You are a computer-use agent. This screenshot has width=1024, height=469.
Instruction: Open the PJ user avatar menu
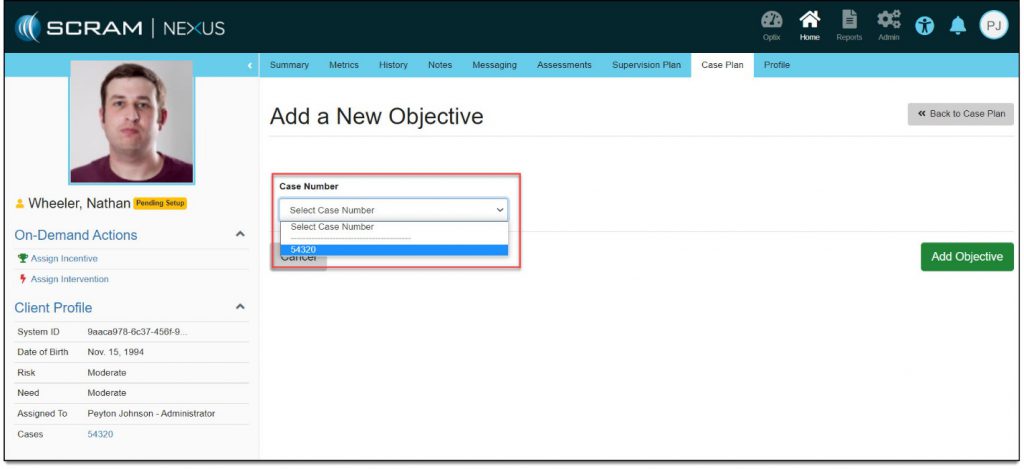(993, 26)
